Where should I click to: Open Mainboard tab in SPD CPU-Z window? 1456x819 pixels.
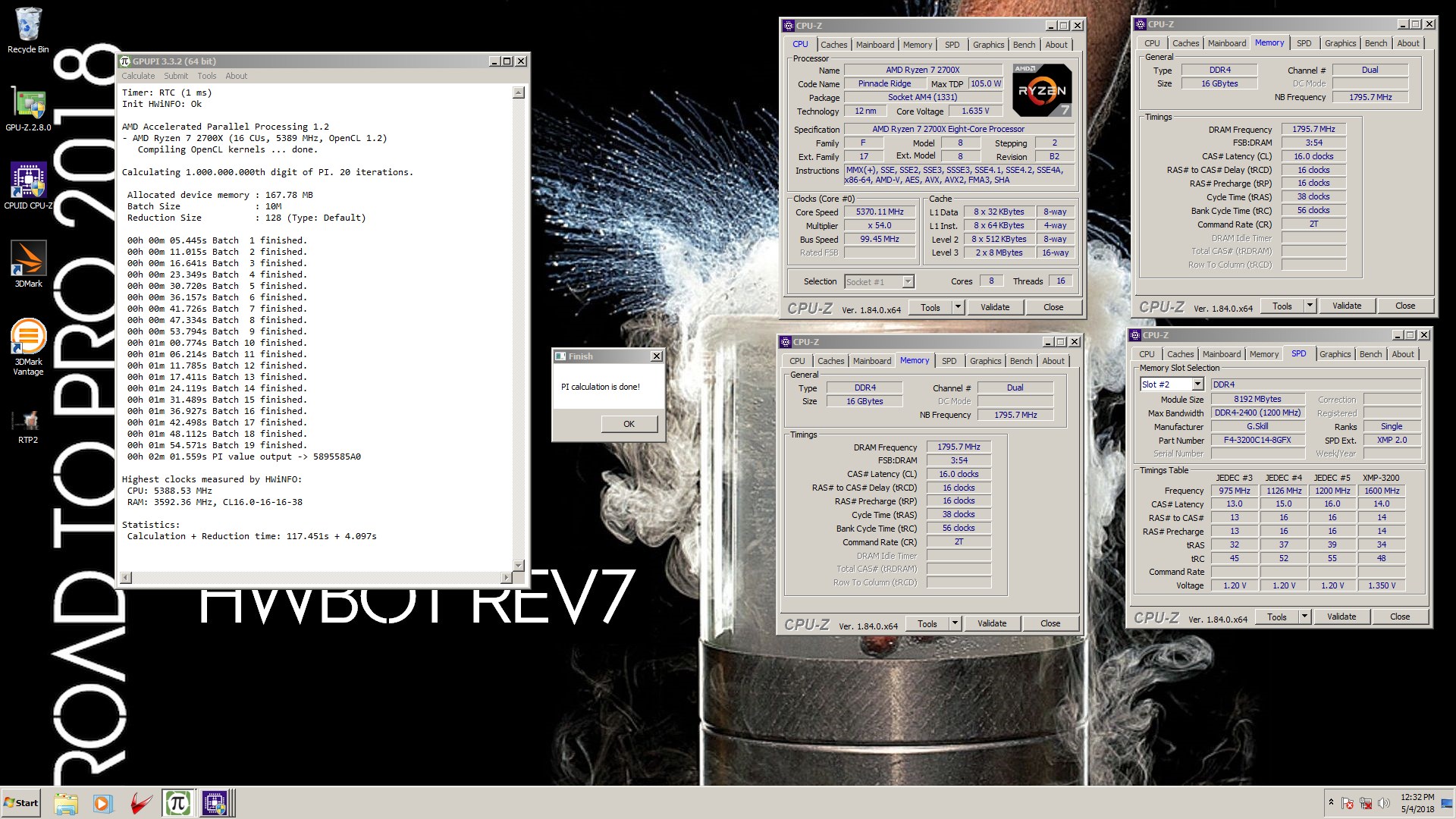pyautogui.click(x=1221, y=354)
